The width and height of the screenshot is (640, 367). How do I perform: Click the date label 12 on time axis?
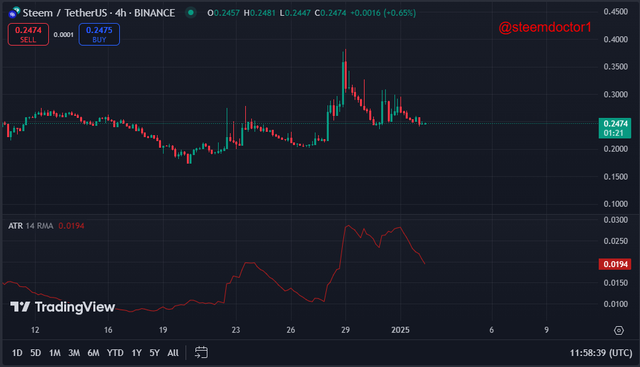click(x=35, y=330)
